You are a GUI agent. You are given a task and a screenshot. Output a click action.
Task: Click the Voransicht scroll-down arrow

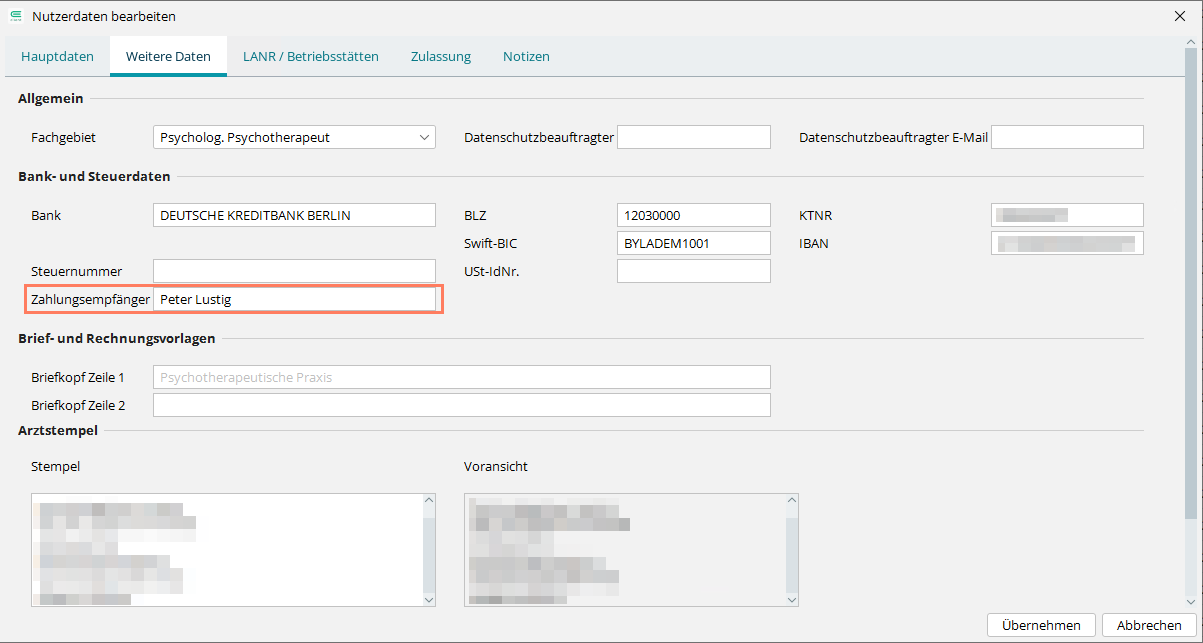[791, 599]
